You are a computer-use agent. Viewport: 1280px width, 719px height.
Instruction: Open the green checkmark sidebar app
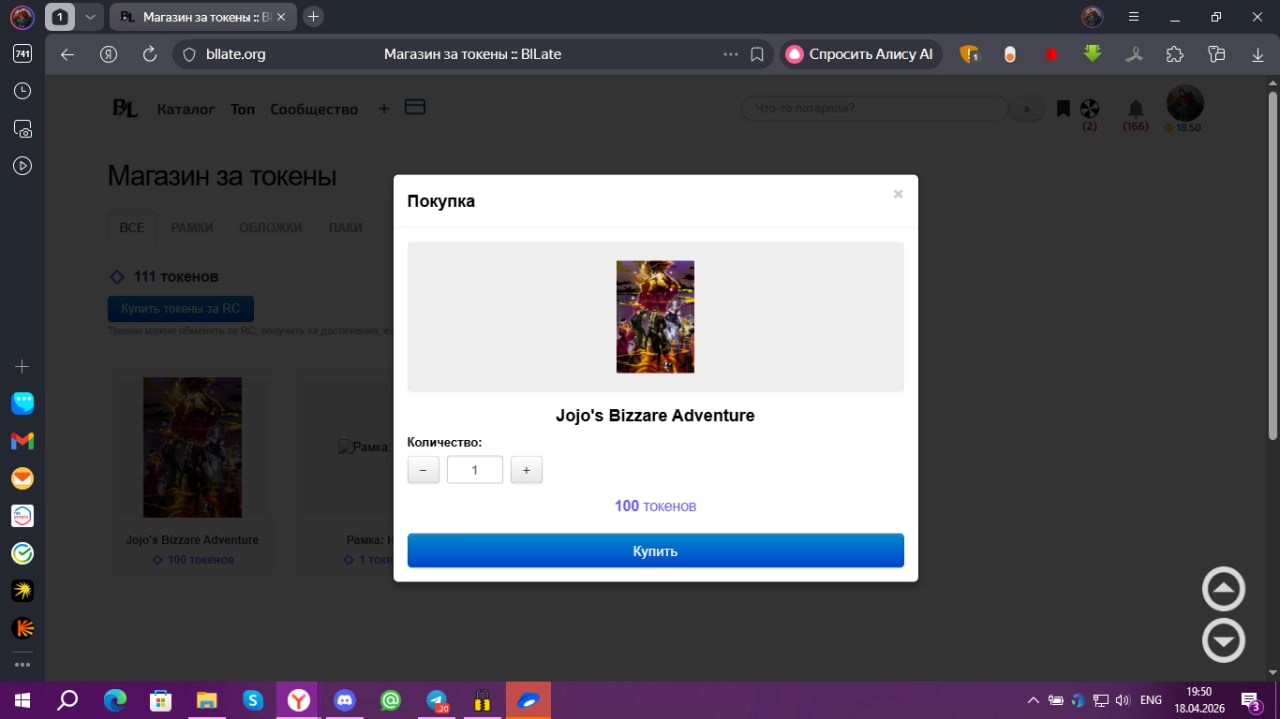[22, 553]
